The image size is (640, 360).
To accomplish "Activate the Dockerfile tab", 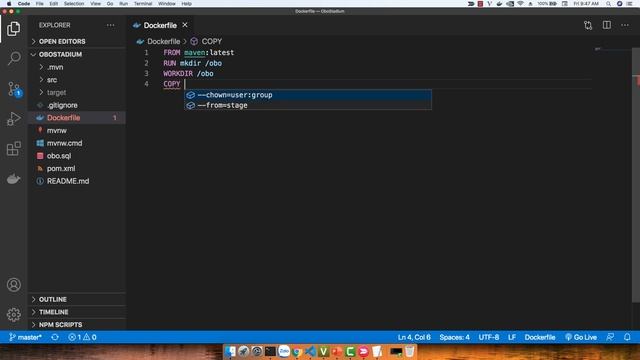I will [160, 25].
